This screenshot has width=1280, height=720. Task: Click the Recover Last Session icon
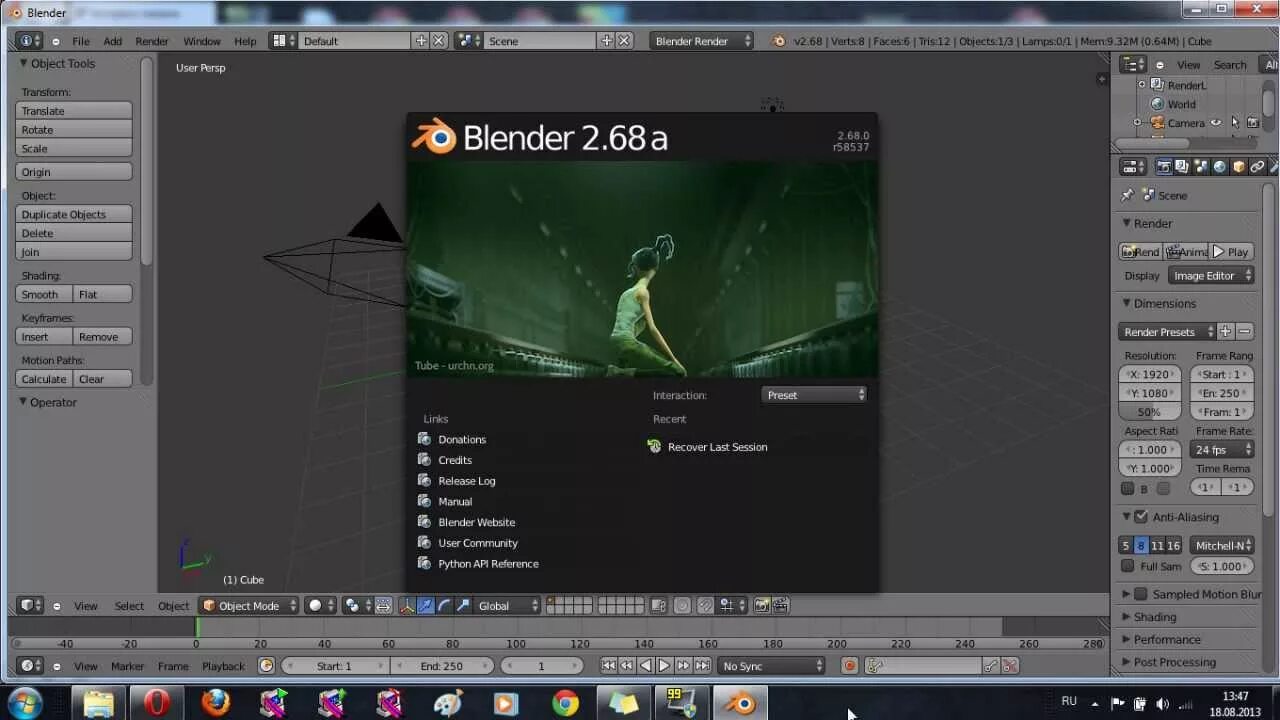click(654, 447)
